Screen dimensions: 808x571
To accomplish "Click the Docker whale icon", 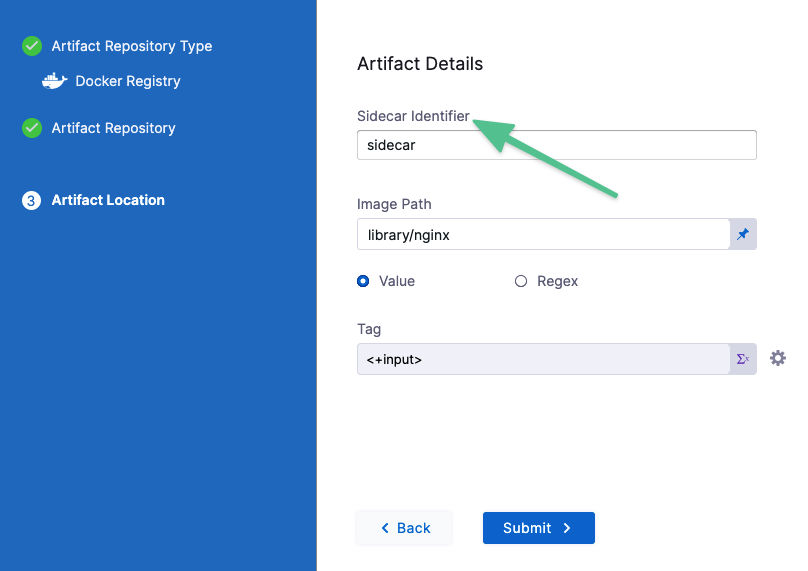I will pyautogui.click(x=55, y=81).
